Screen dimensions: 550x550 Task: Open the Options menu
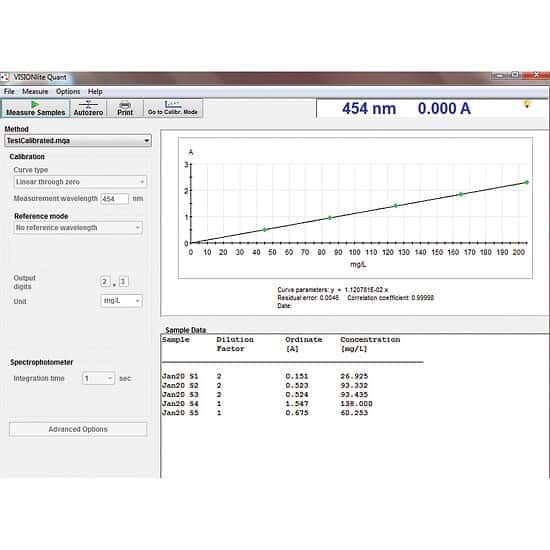(x=68, y=92)
